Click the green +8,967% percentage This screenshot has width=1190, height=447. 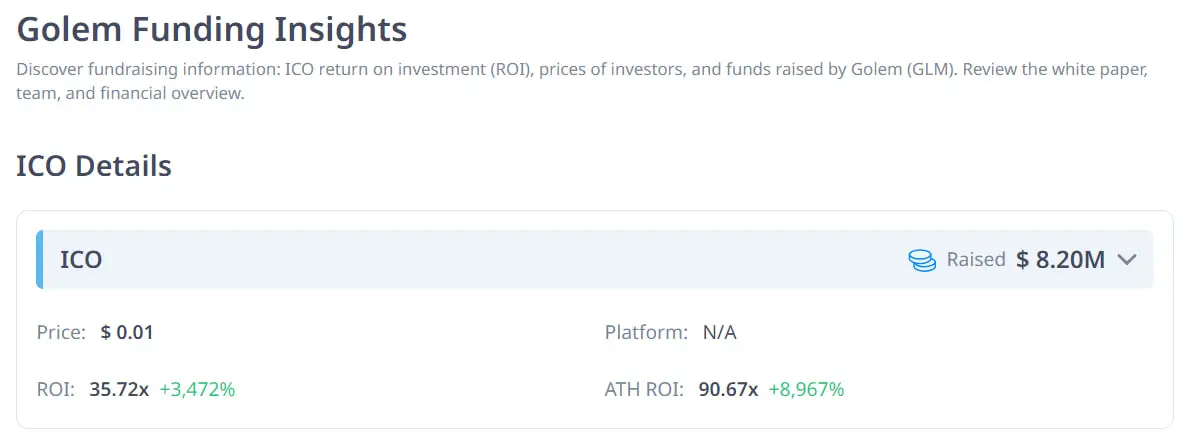[806, 389]
